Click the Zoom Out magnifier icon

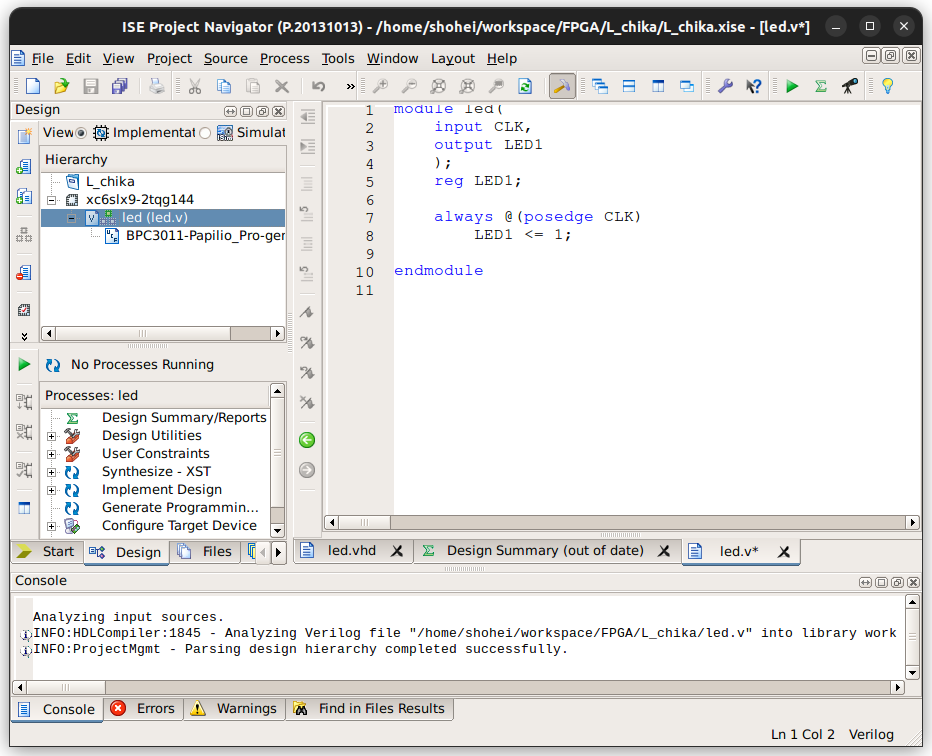(409, 86)
